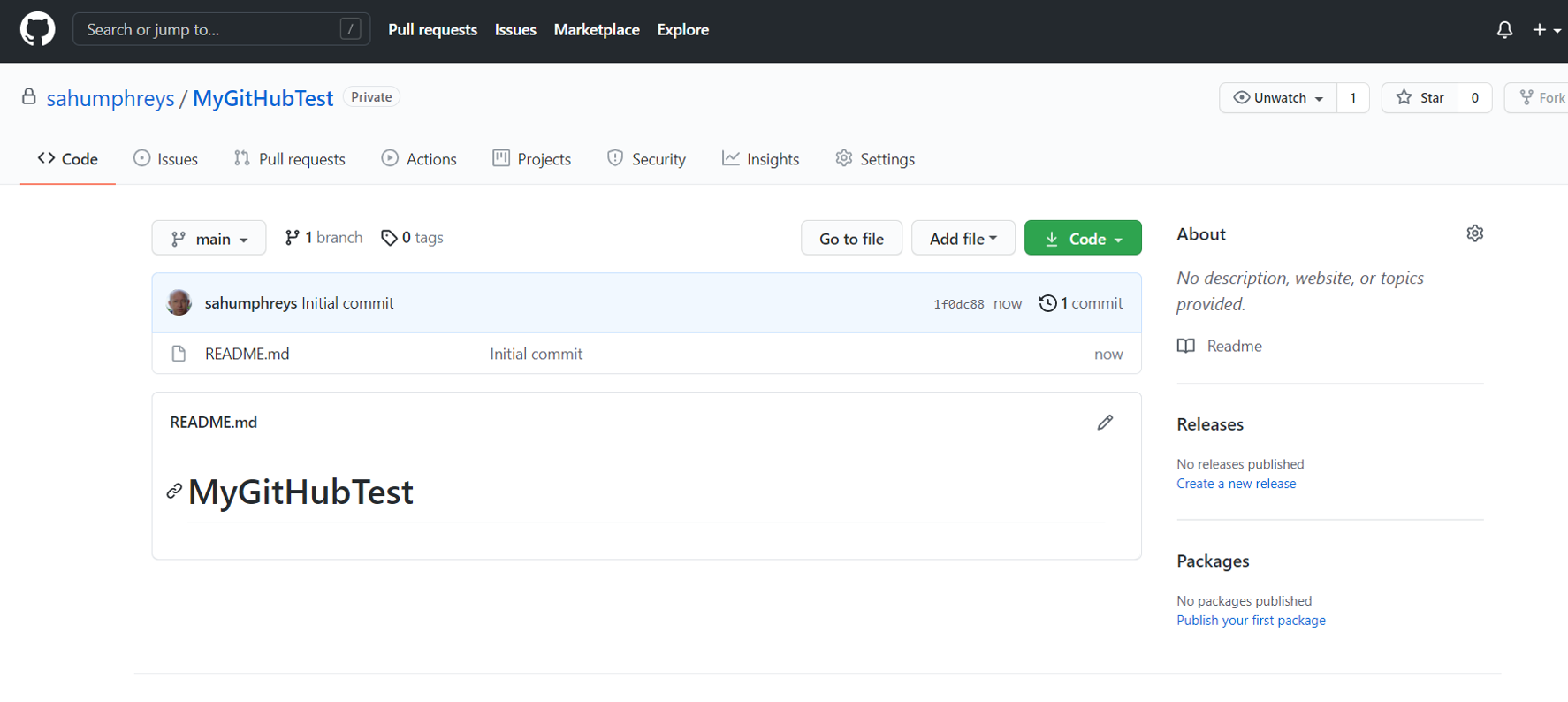Click the README.md box title
The height and width of the screenshot is (702, 1568).
(x=213, y=423)
